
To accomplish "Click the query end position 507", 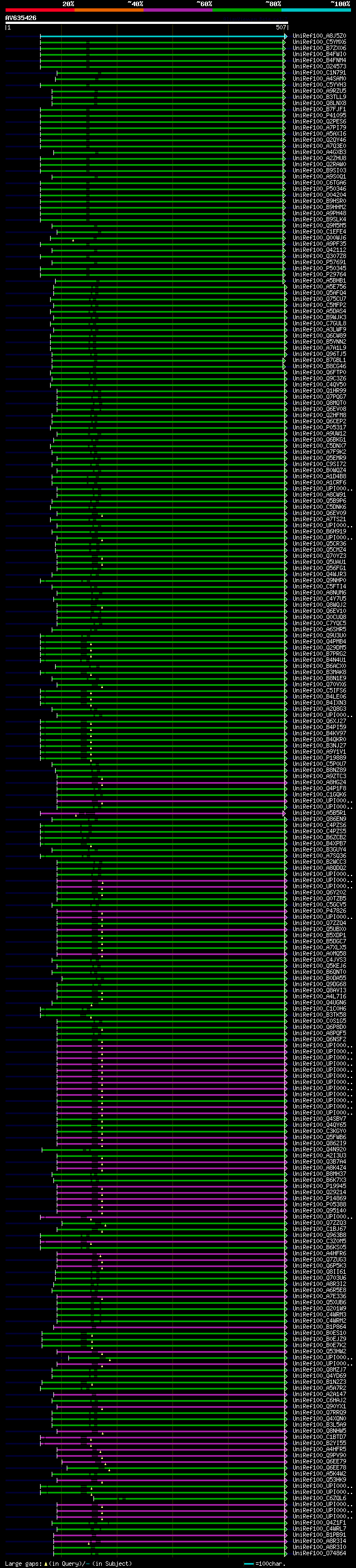I will pos(281,27).
